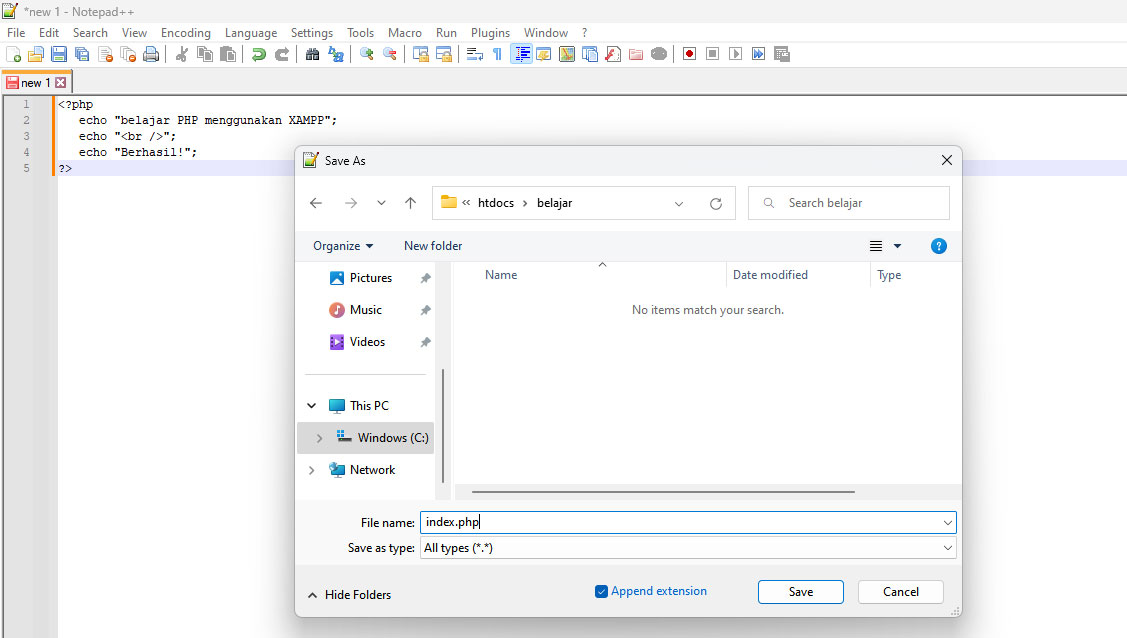Click the Undo arrow icon
The height and width of the screenshot is (638, 1127).
coord(259,53)
